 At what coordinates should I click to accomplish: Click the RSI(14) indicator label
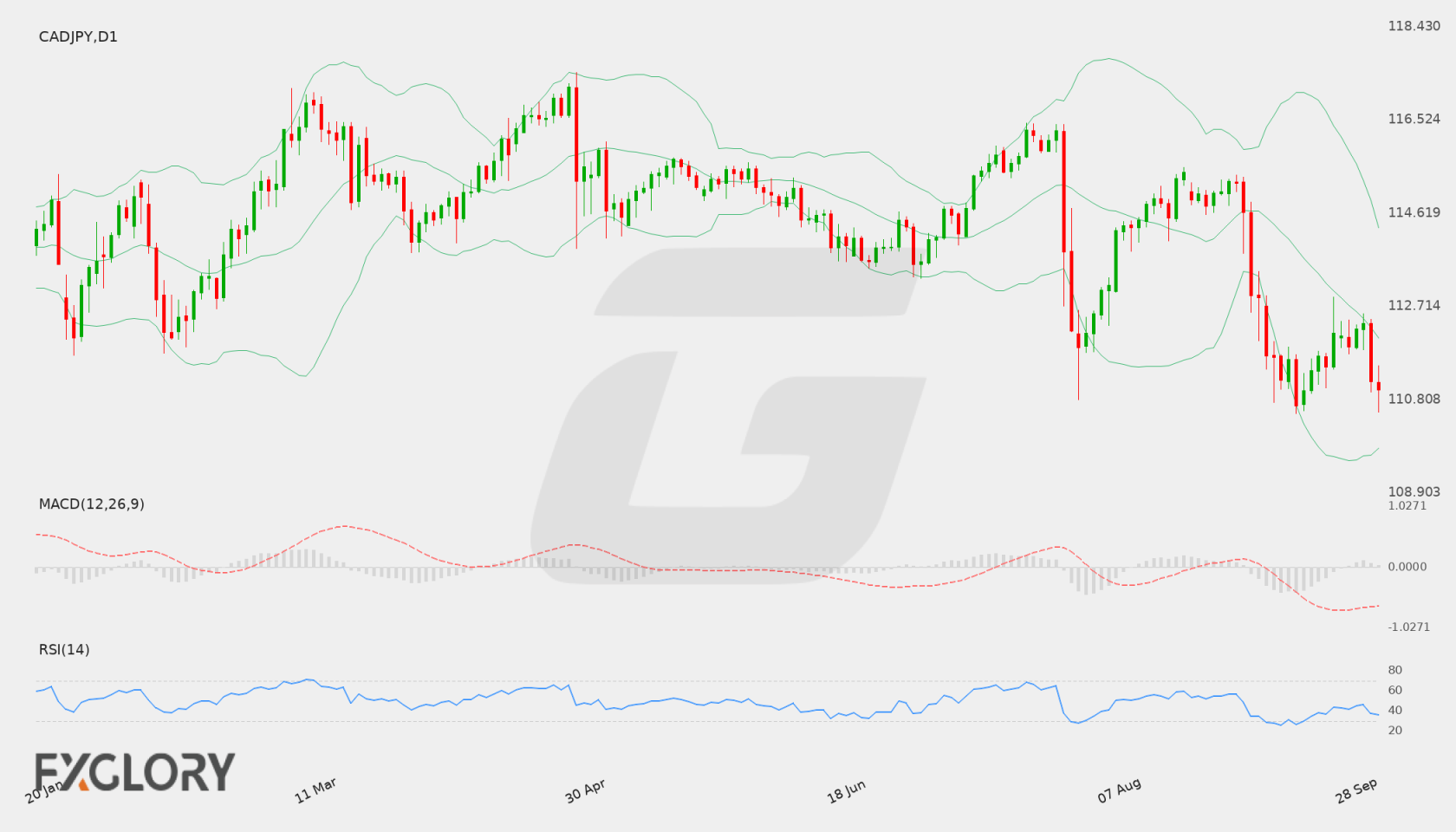point(64,649)
